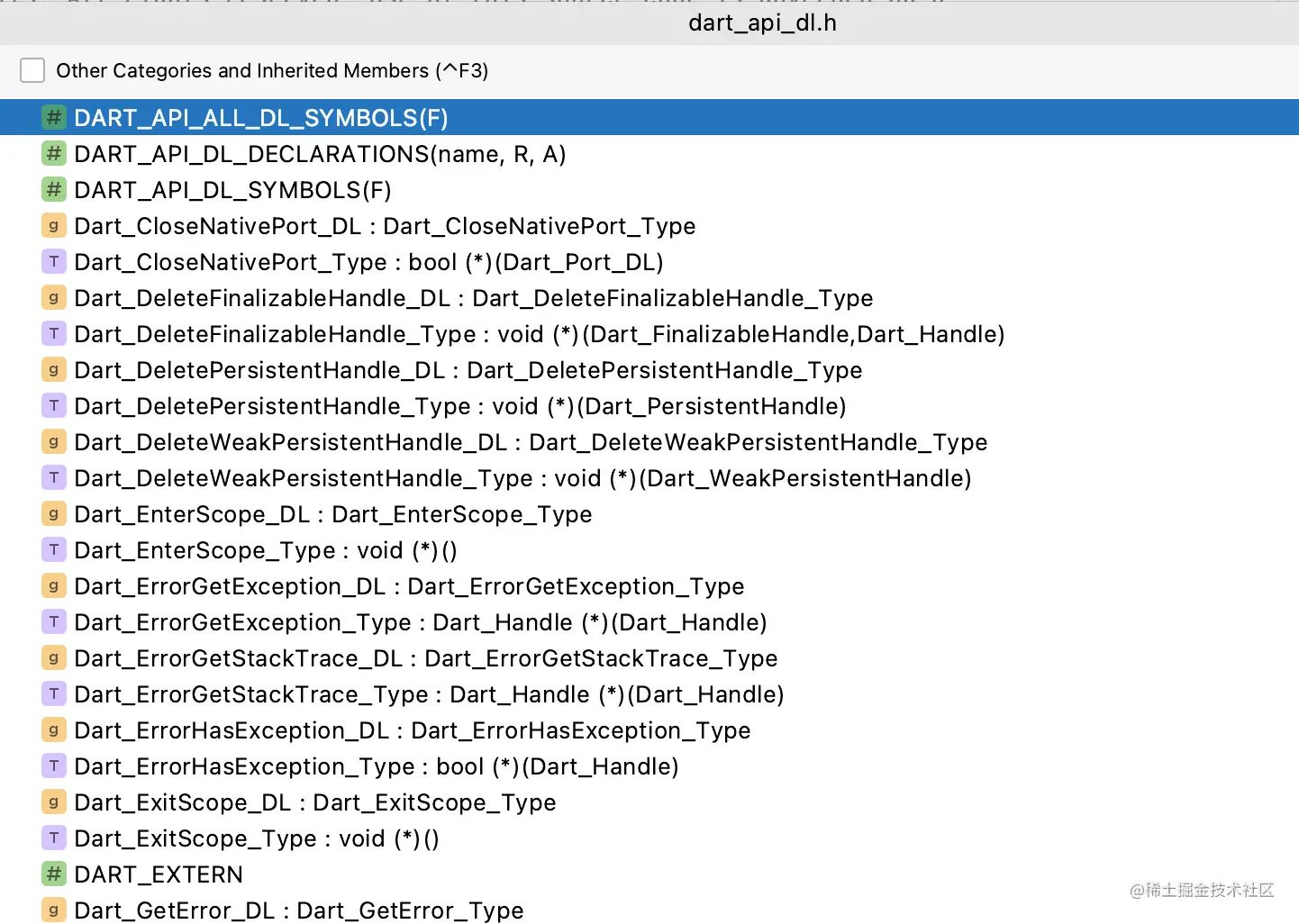This screenshot has width=1299, height=924.
Task: Click typedef icon beside Dart_ErrorGetException_Type
Action: [54, 621]
